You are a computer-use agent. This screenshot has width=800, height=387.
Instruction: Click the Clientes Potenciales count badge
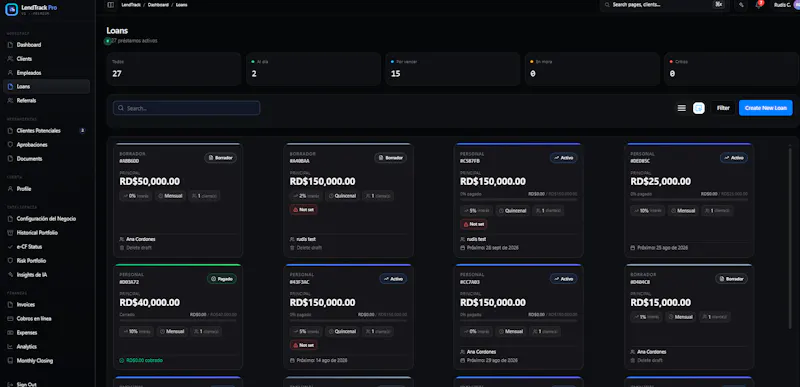click(x=83, y=131)
